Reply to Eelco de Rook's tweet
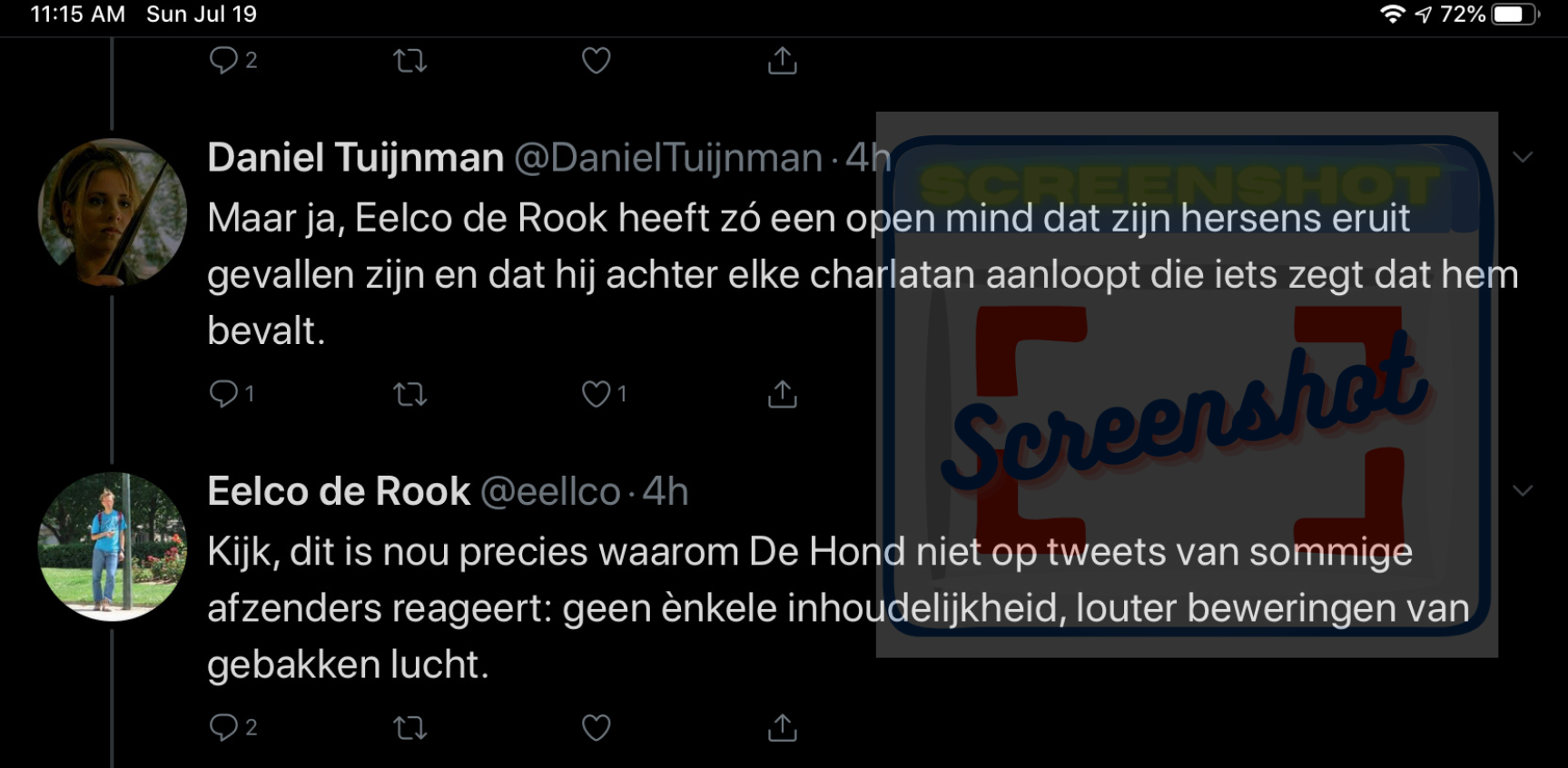This screenshot has width=1568, height=768. pyautogui.click(x=223, y=727)
